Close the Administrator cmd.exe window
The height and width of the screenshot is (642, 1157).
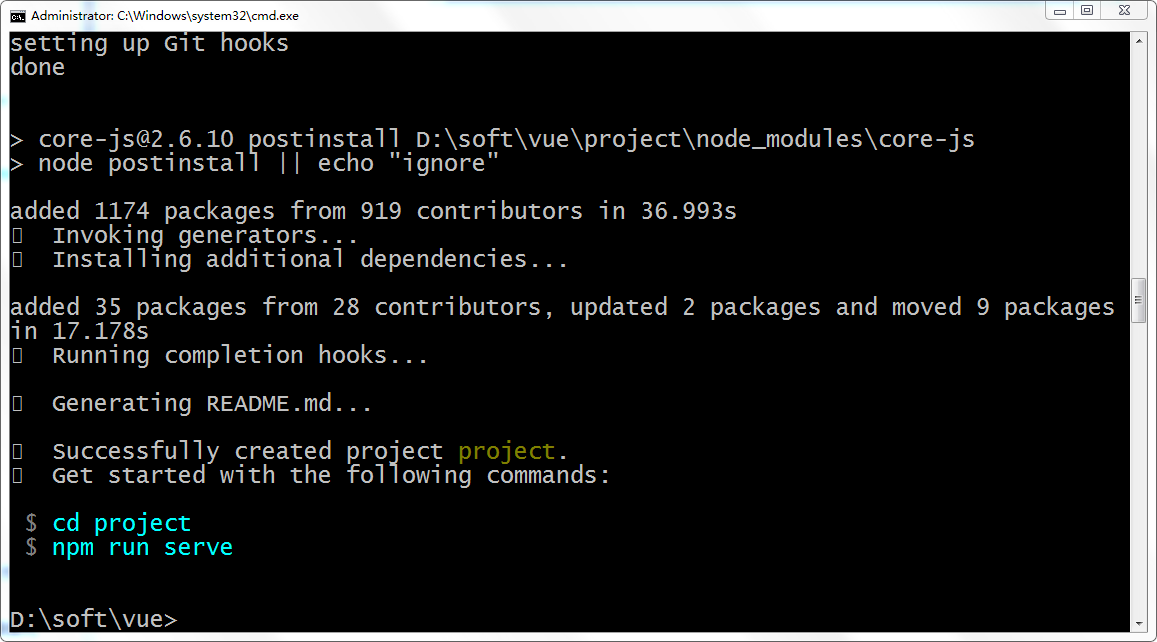pyautogui.click(x=1125, y=11)
